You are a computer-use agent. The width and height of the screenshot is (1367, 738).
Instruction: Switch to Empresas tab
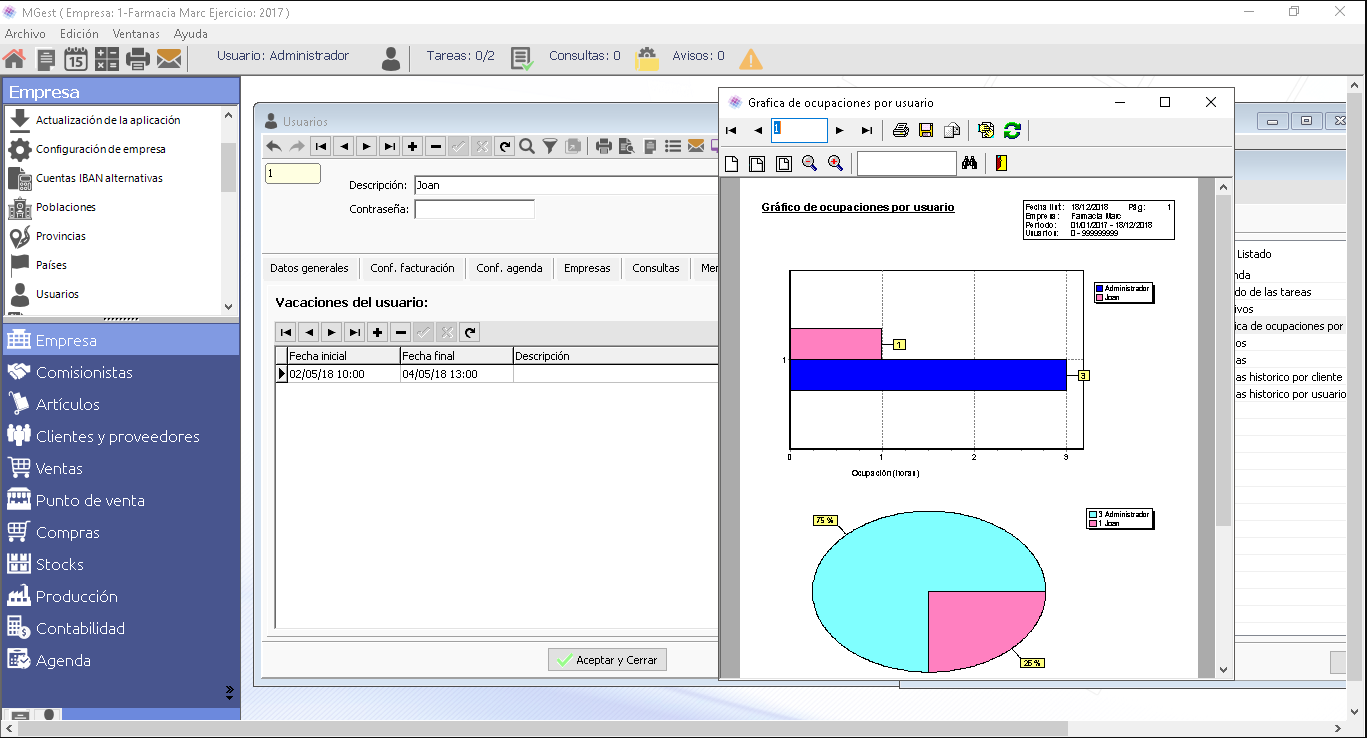(x=587, y=268)
